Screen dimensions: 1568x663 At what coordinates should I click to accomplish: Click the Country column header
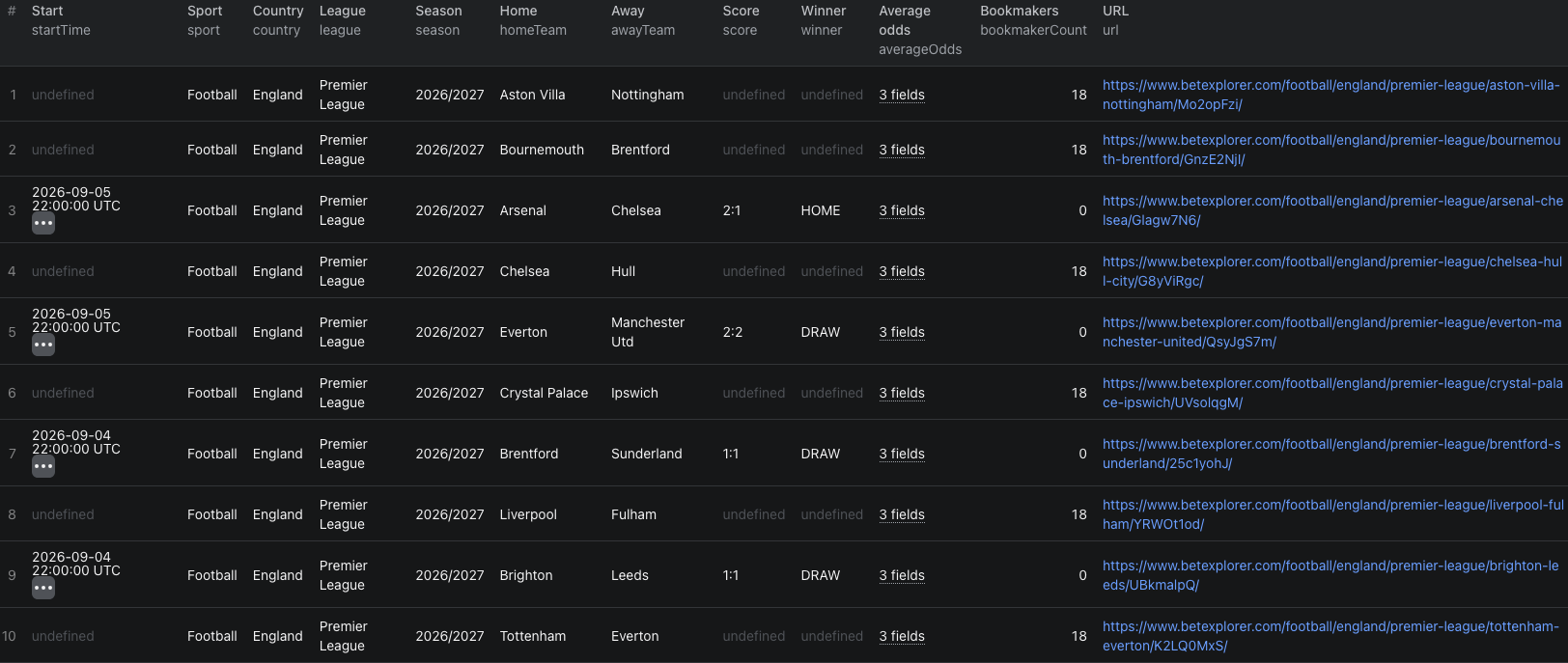pyautogui.click(x=278, y=11)
